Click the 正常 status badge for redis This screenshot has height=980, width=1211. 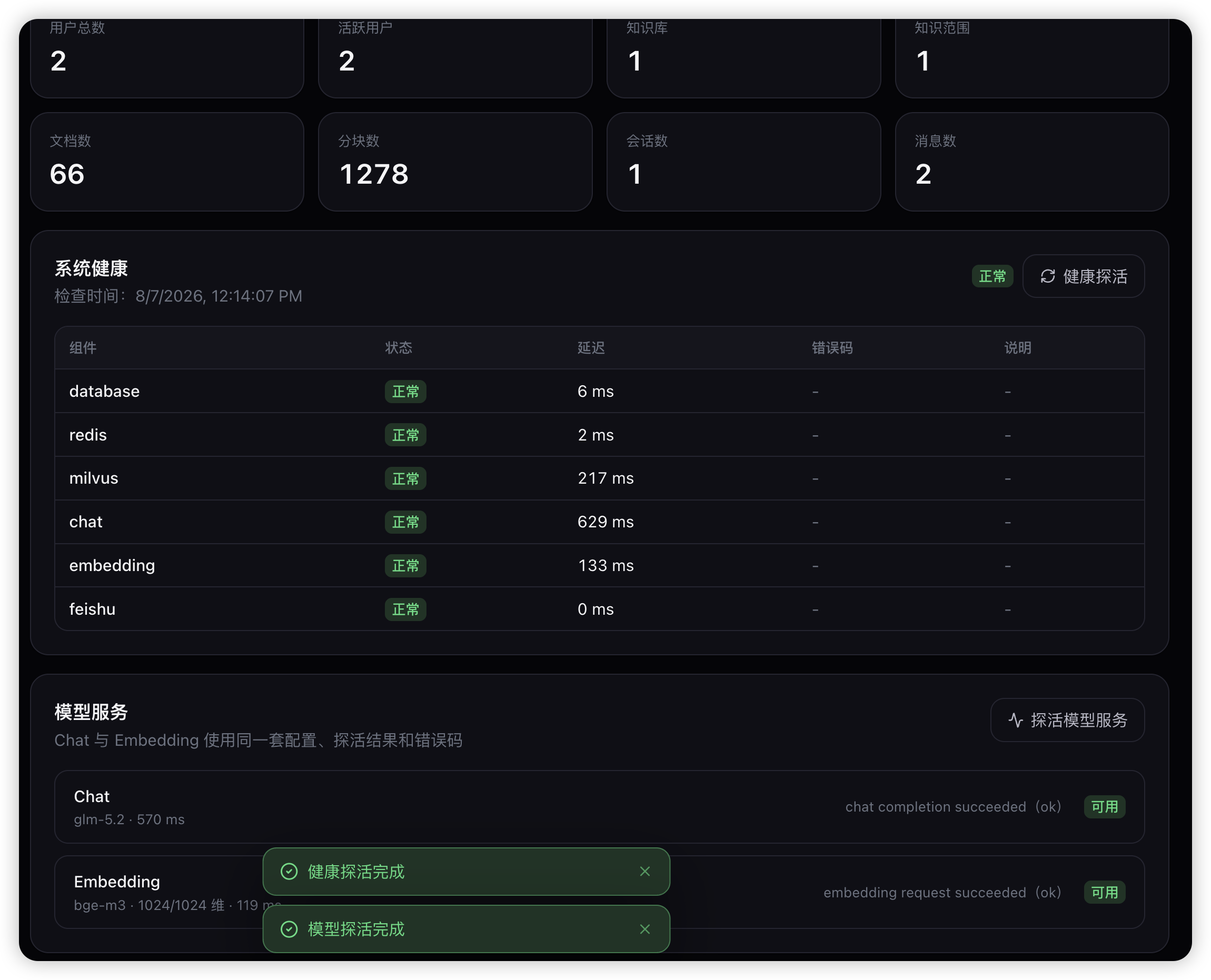coord(405,435)
